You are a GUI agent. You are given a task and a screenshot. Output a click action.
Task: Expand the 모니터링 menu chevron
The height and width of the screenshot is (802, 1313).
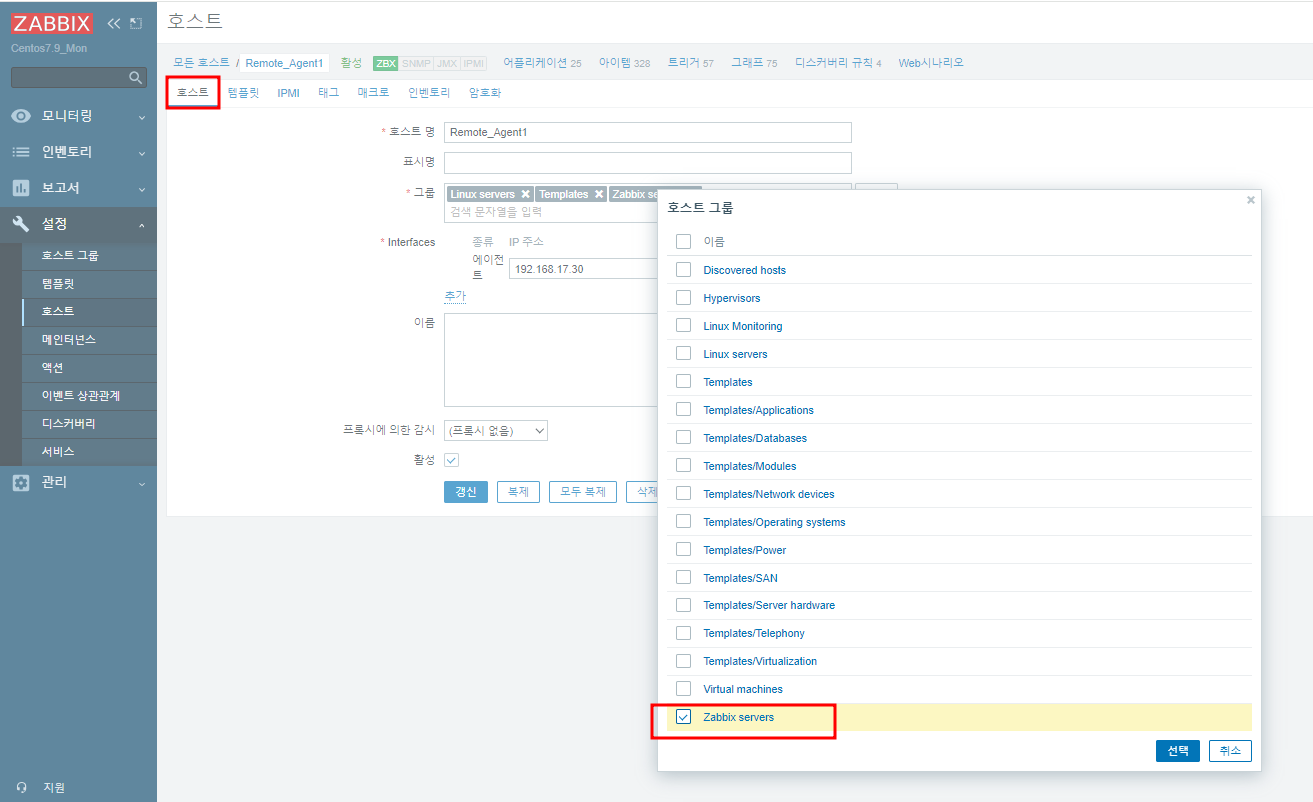click(x=142, y=117)
